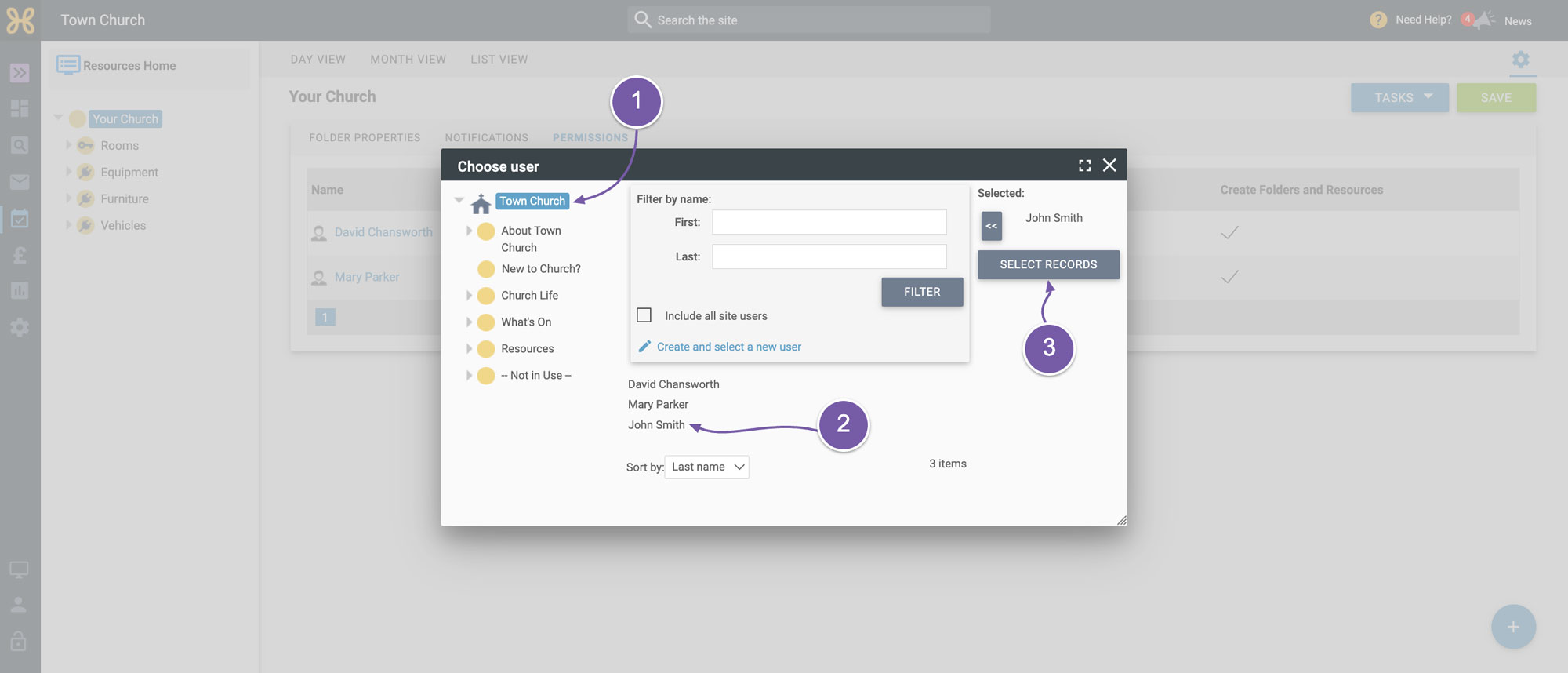Click the Mary Parker user avatar icon
Image resolution: width=1568 pixels, height=673 pixels.
[319, 278]
